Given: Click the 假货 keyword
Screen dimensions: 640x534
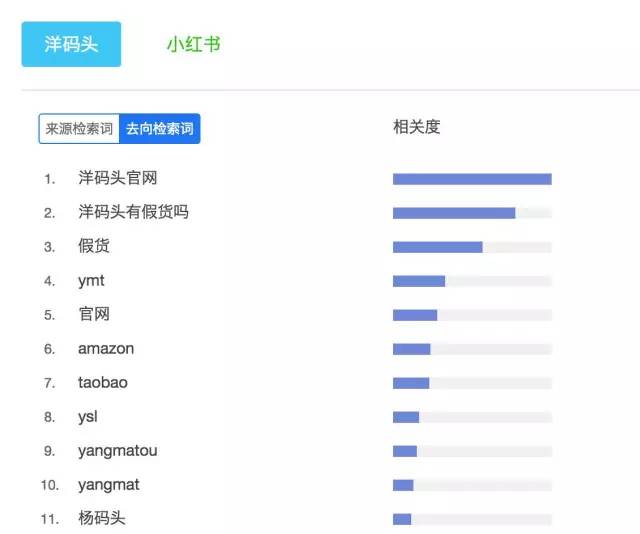Looking at the screenshot, I should [x=94, y=246].
